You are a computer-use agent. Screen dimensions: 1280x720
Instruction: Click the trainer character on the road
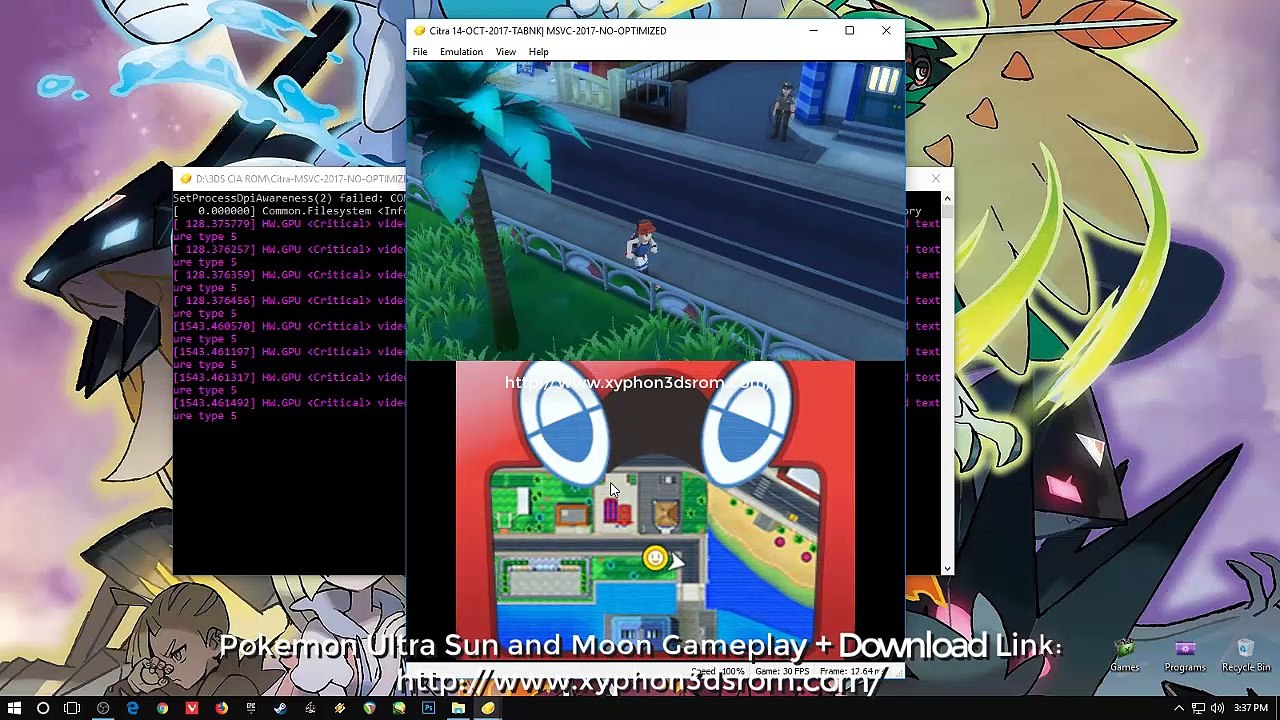tap(643, 247)
